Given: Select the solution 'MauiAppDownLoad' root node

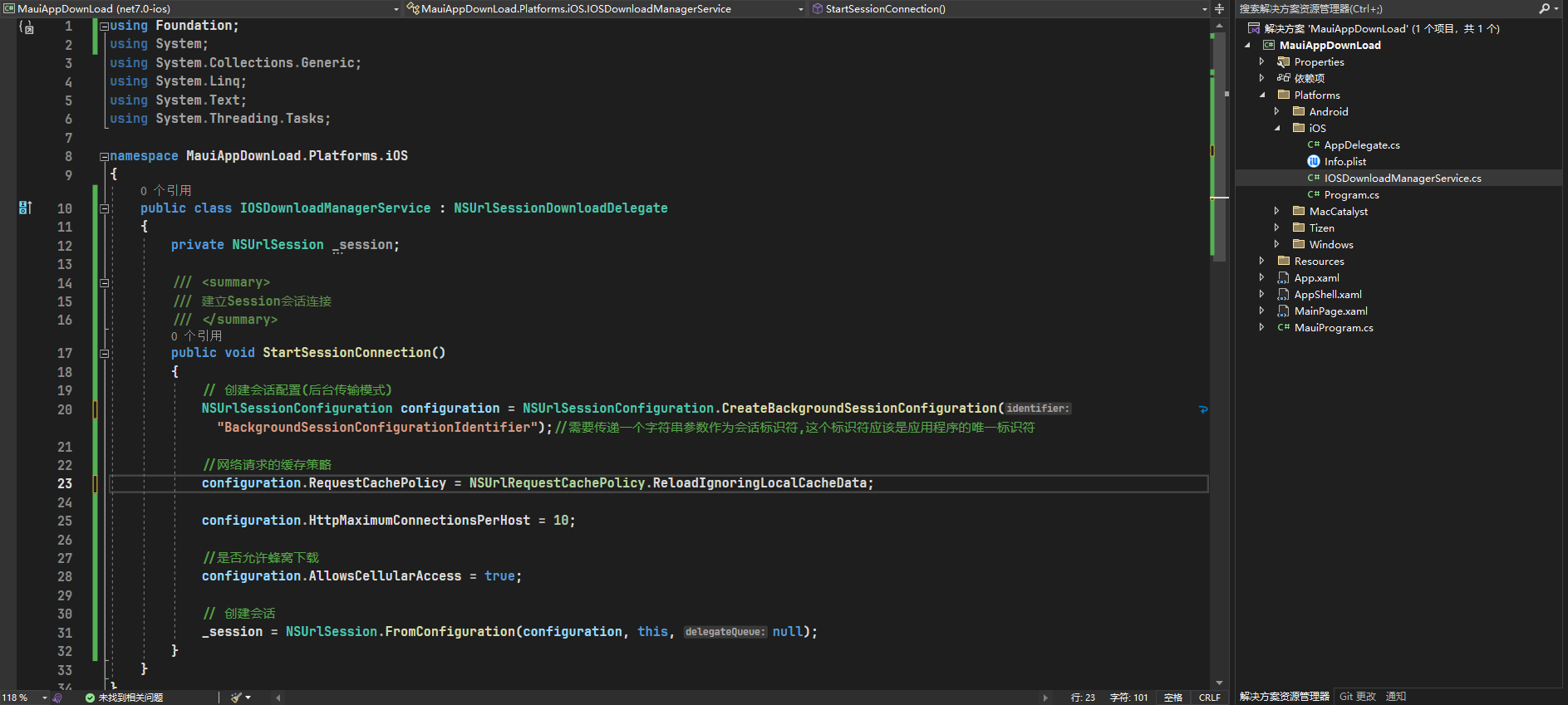Looking at the screenshot, I should coord(1381,28).
